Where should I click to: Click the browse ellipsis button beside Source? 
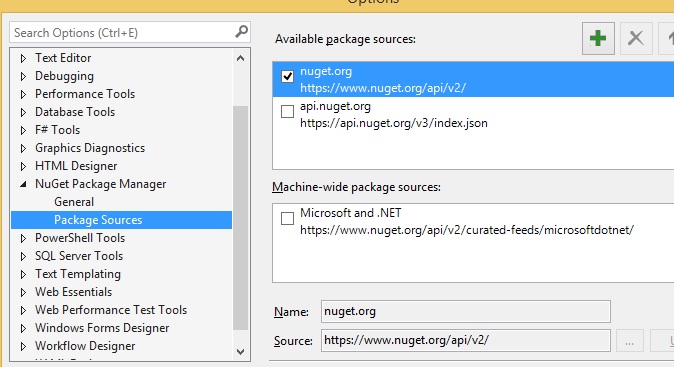point(630,340)
